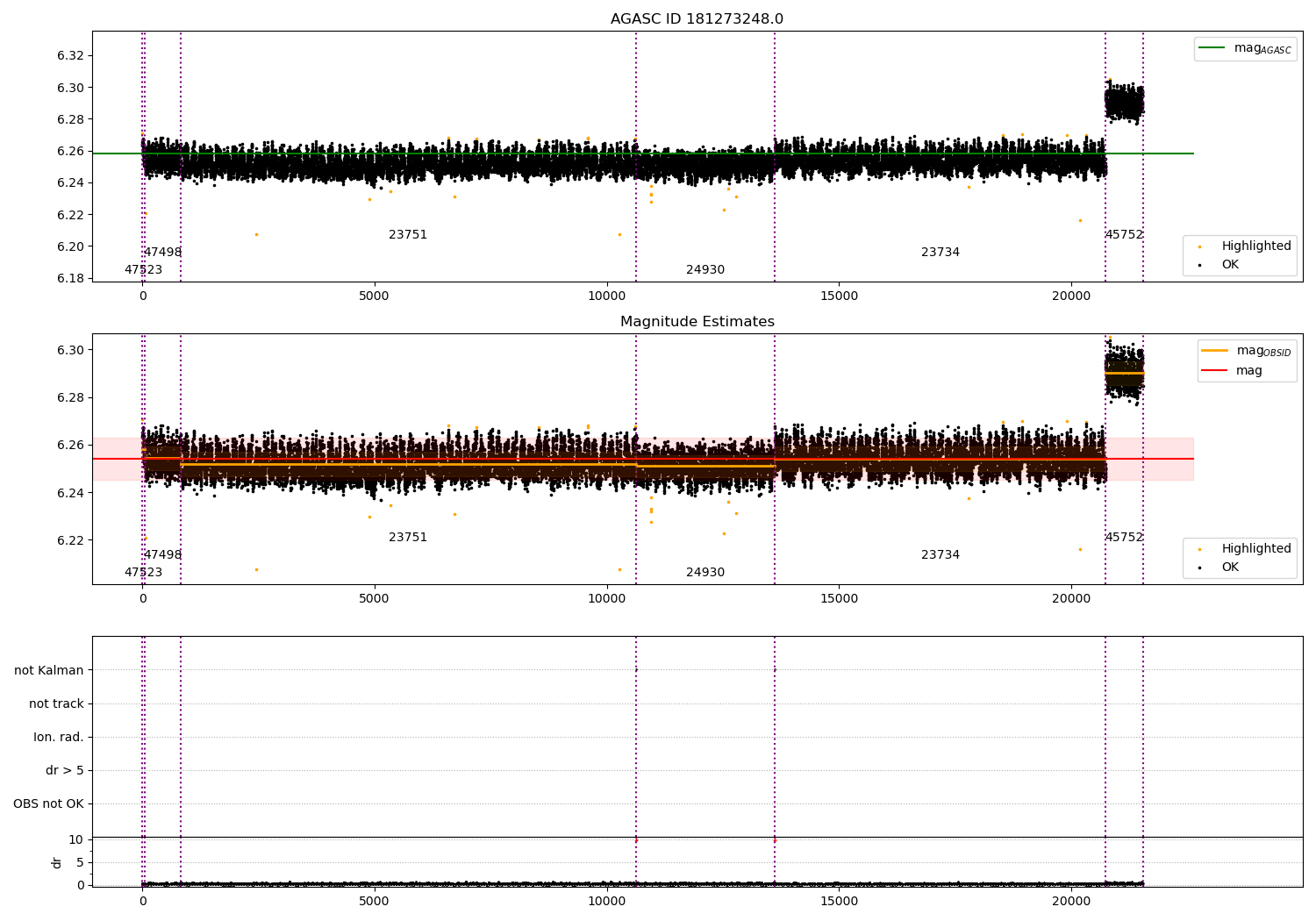Click the 6.22 y-tick in Magnitude Estimates plot
Image resolution: width=1316 pixels, height=921 pixels.
(x=70, y=540)
